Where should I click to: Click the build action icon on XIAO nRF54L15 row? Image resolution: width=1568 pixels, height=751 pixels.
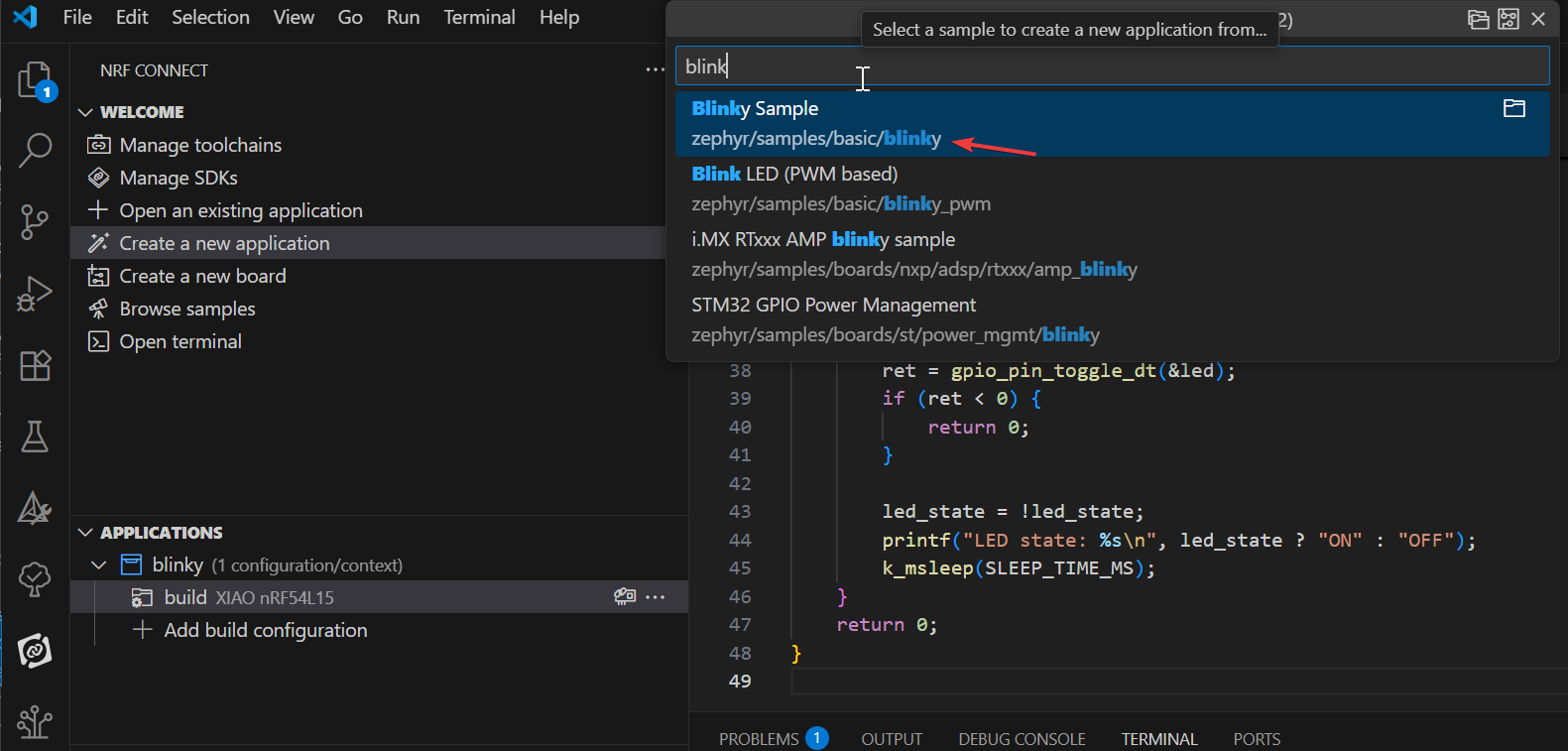[625, 596]
